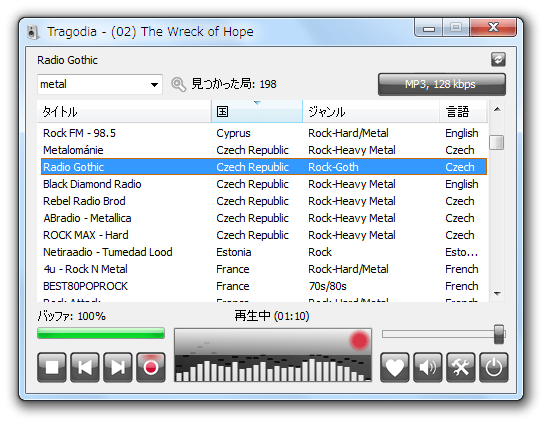Stop playback with the stop button
The width and height of the screenshot is (546, 422).
pyautogui.click(x=52, y=368)
